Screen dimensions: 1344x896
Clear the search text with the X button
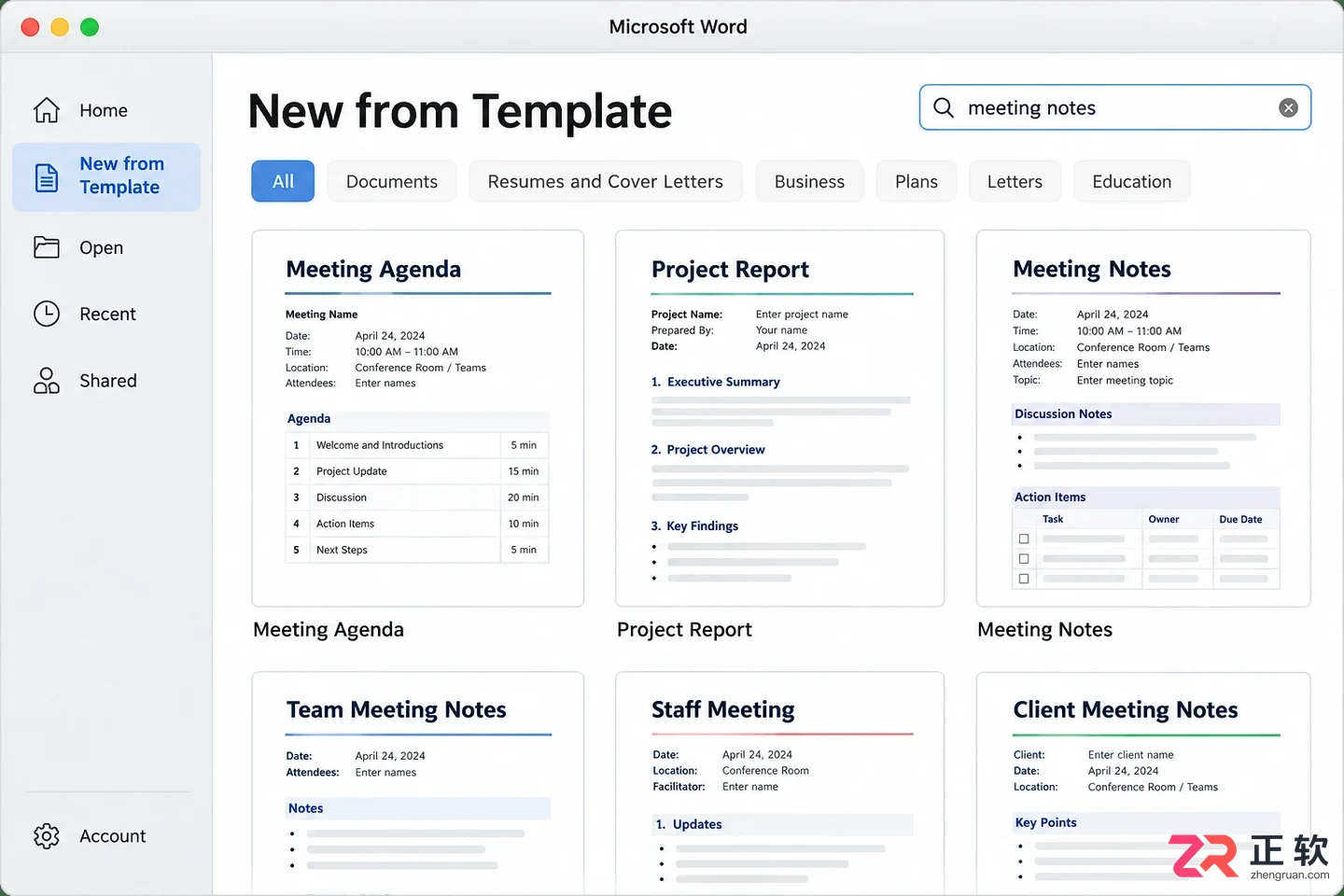pyautogui.click(x=1288, y=108)
